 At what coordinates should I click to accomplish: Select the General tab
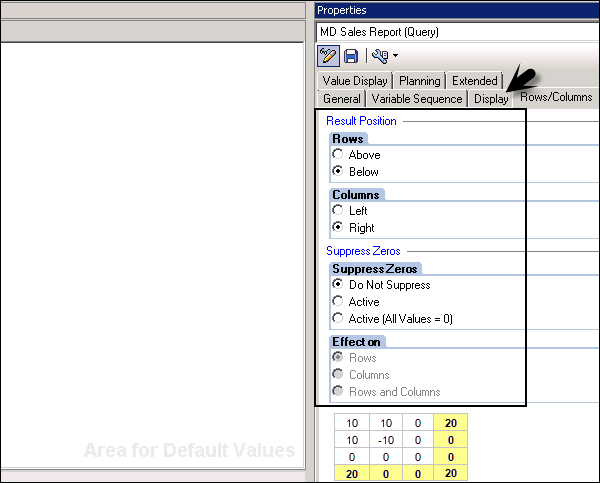point(342,99)
